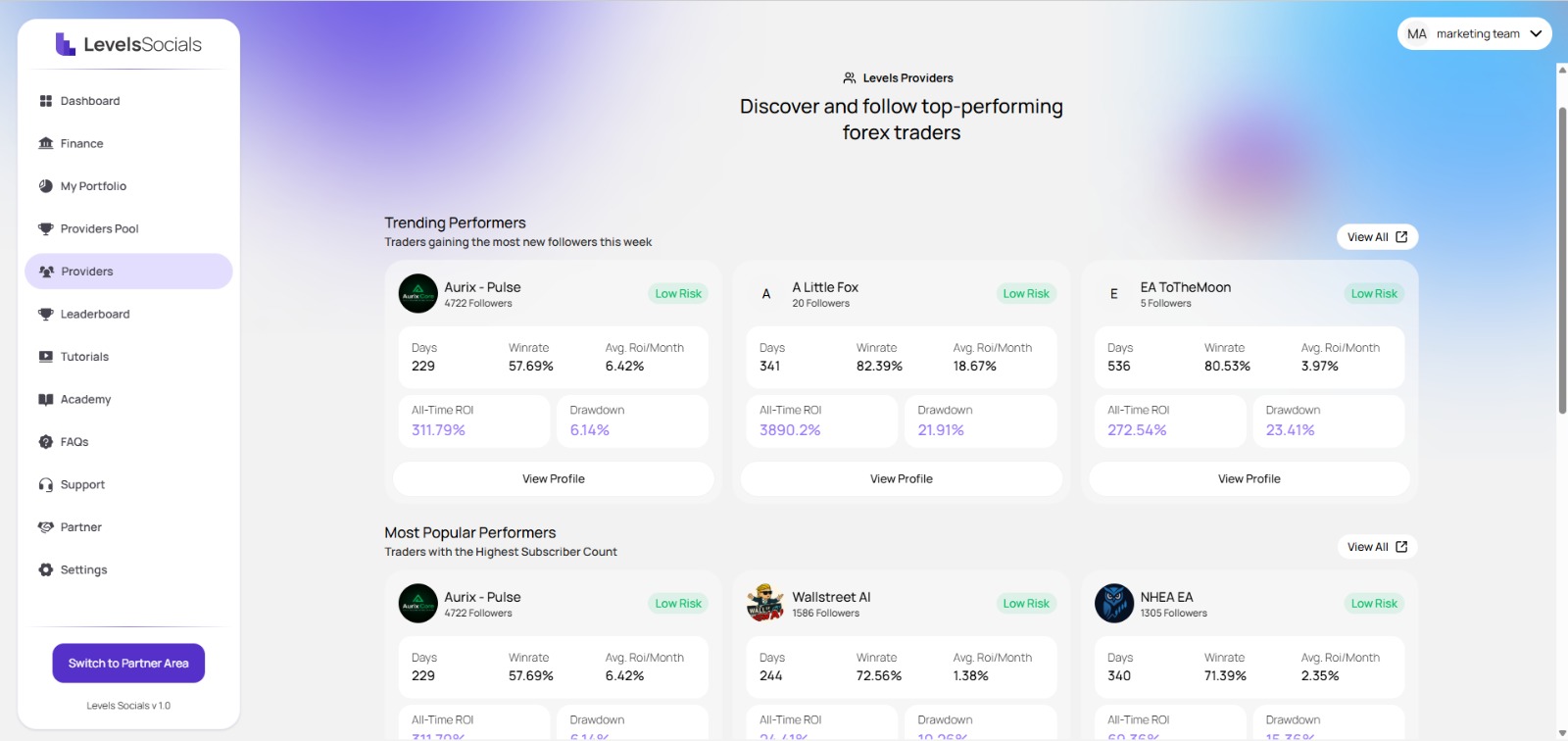Open the FAQs menu item
The width and height of the screenshot is (1568, 741).
pos(74,442)
